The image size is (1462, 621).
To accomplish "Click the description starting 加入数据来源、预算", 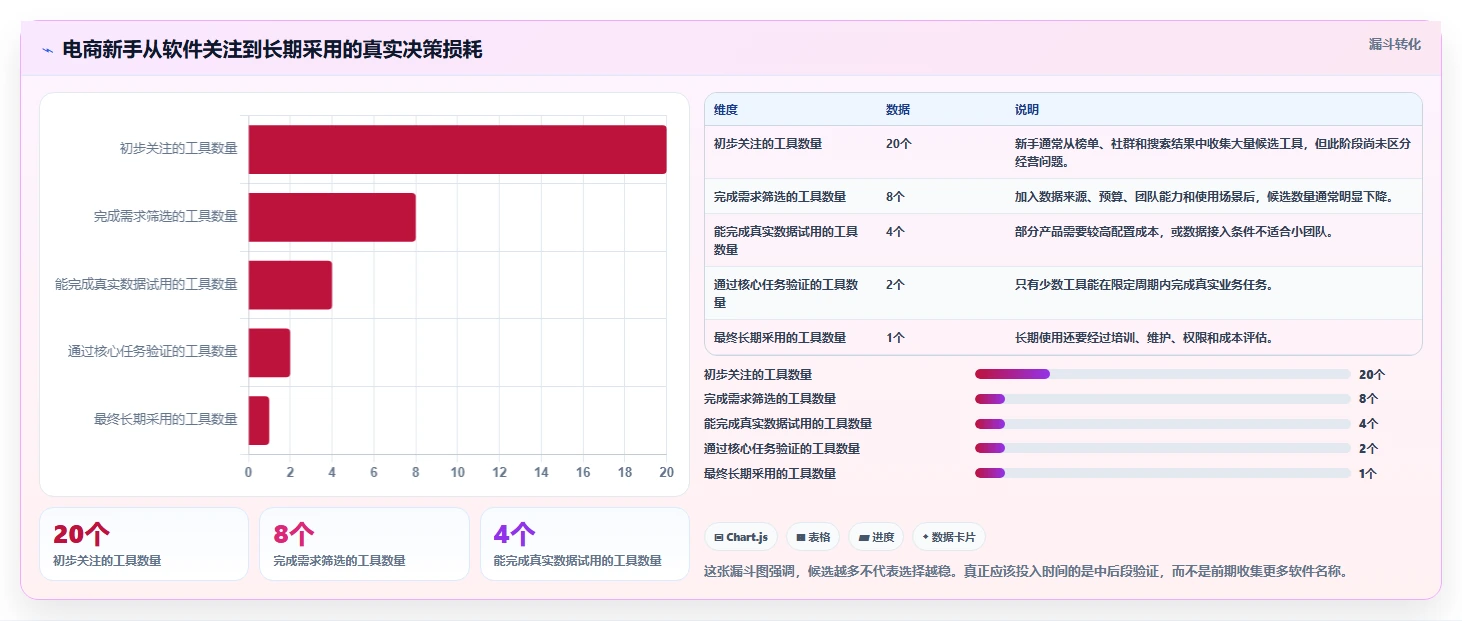I will click(1204, 197).
